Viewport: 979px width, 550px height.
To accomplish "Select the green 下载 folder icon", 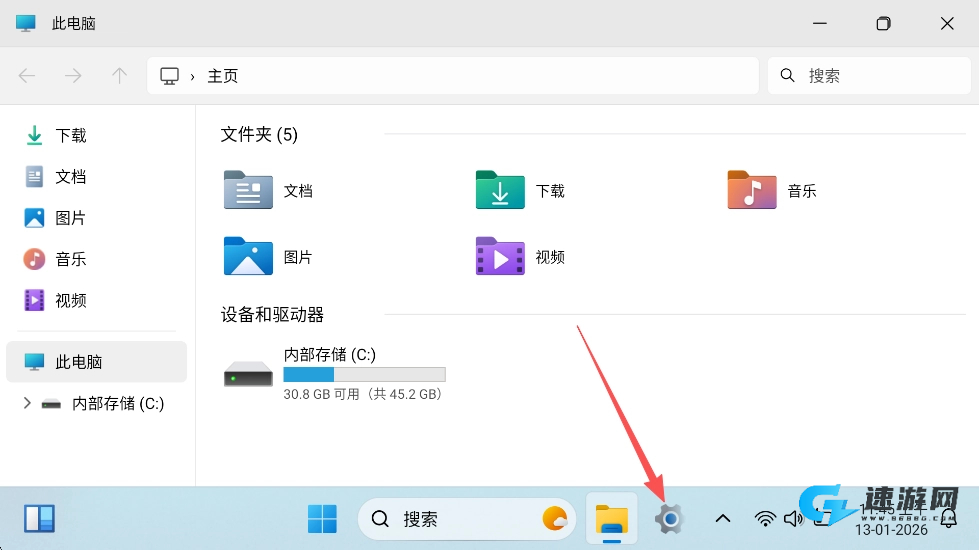I will coord(500,190).
